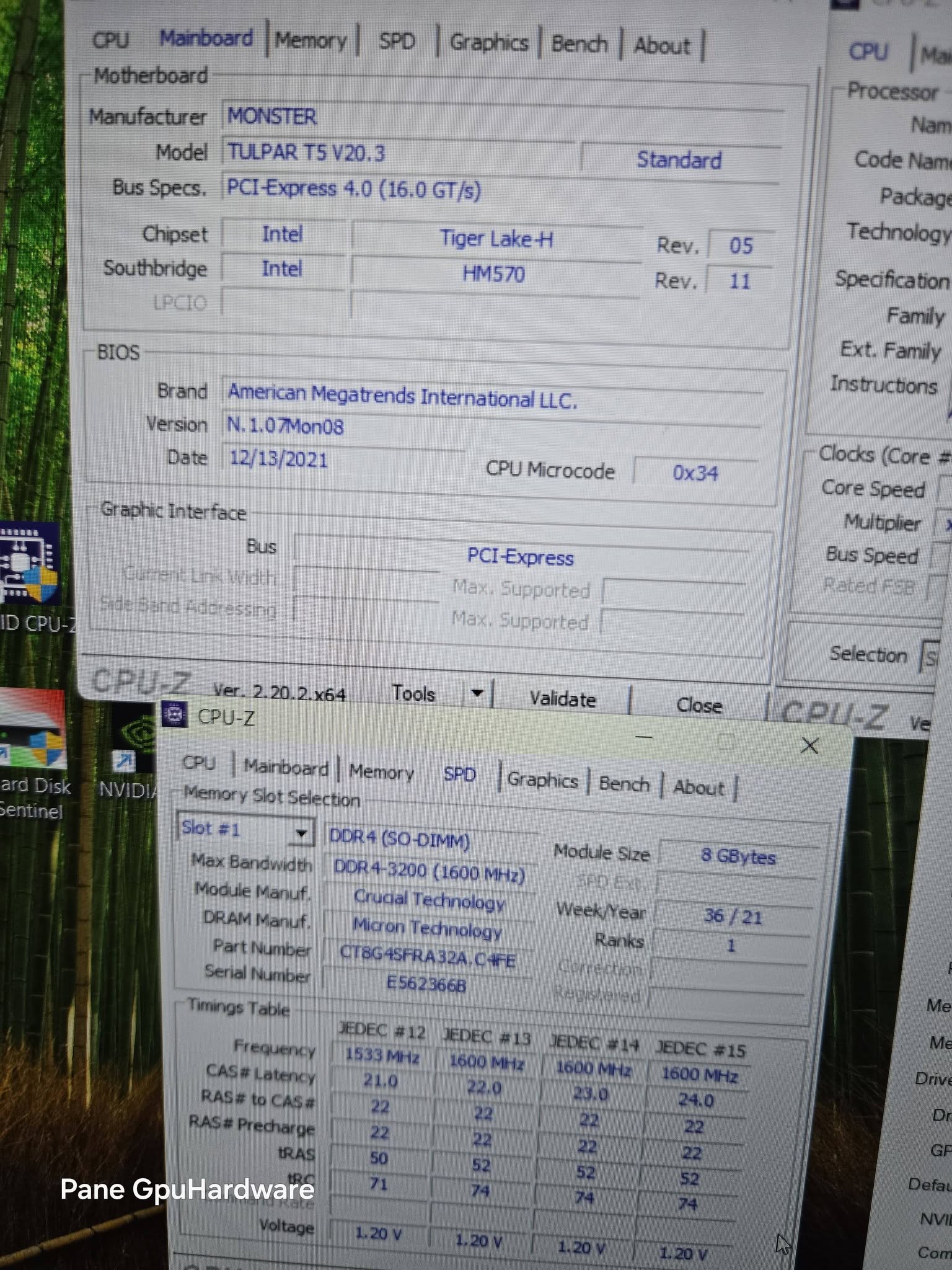The image size is (952, 1270).
Task: Click the CAS# Latency value 21.0
Action: 381,1081
